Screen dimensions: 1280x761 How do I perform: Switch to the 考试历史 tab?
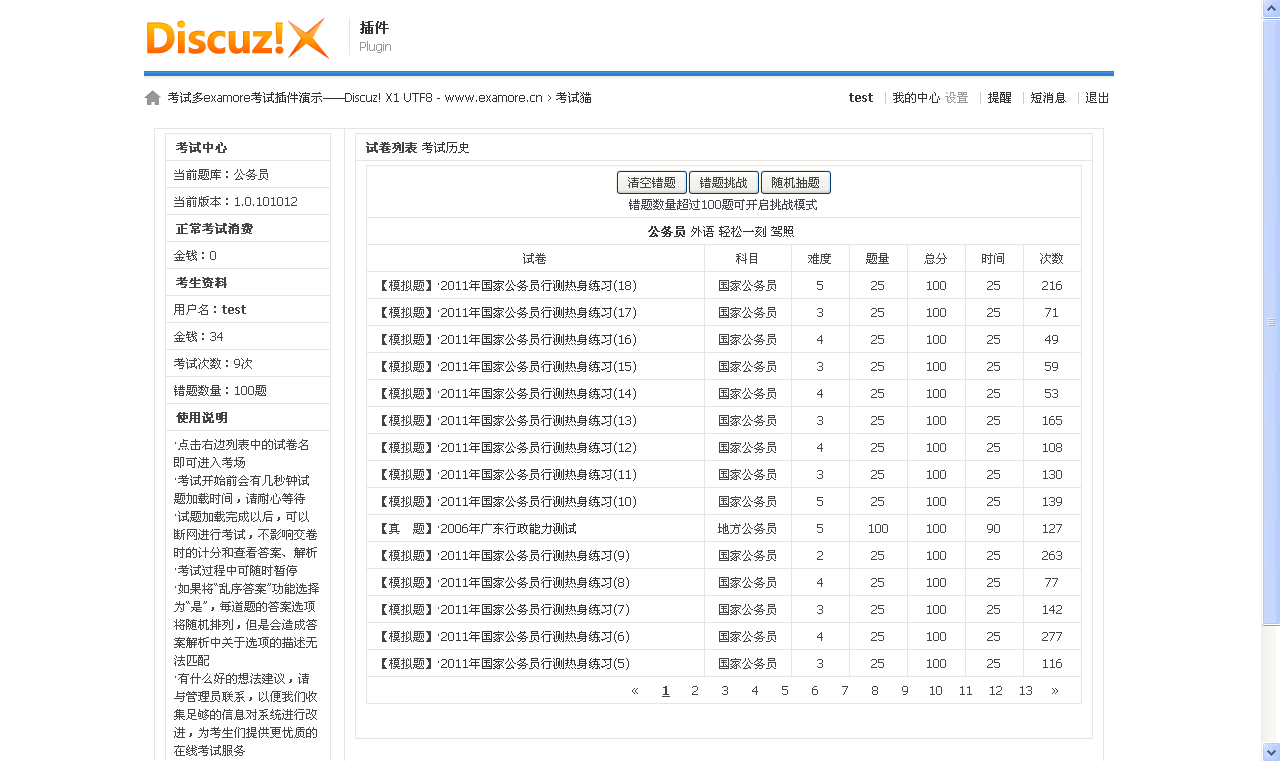(x=448, y=147)
